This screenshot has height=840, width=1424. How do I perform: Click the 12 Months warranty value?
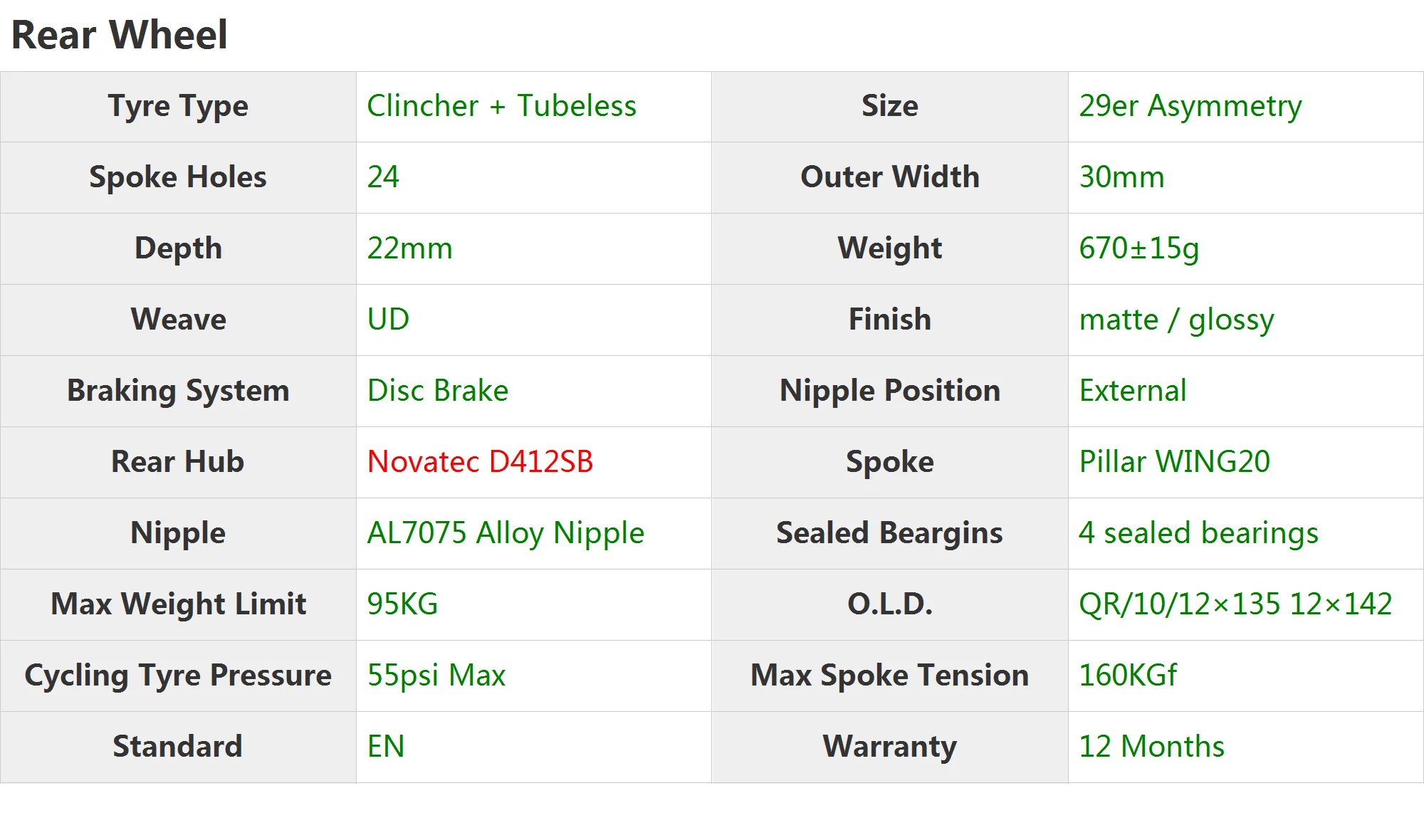1151,747
